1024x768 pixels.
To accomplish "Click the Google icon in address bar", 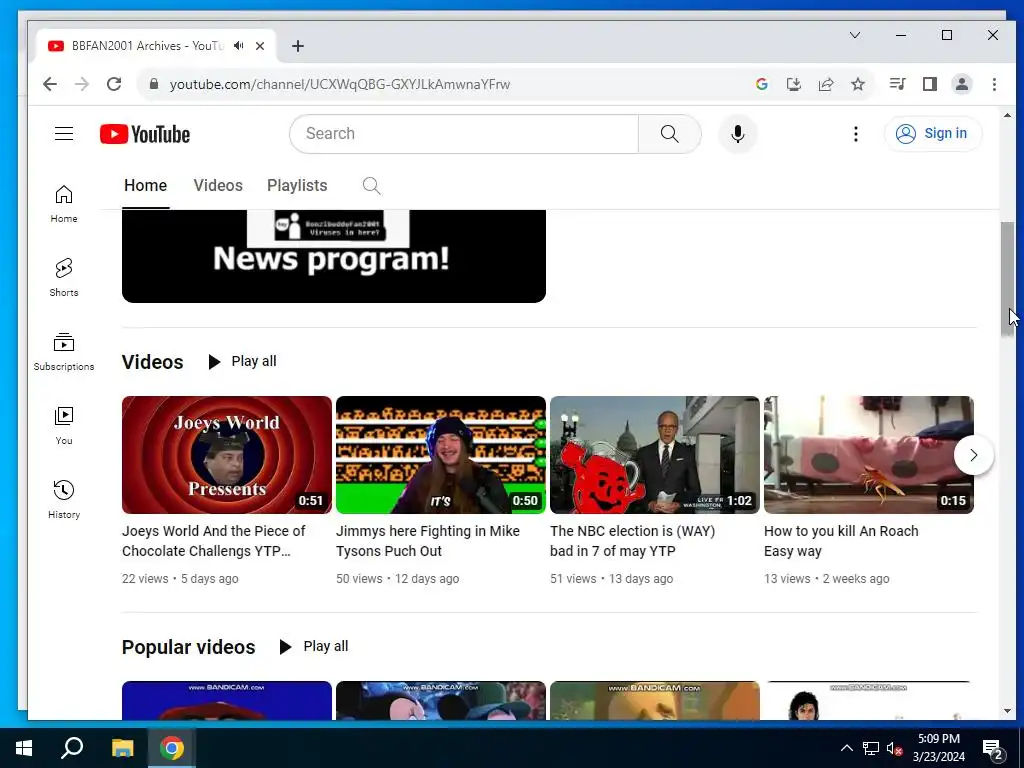I will click(761, 84).
